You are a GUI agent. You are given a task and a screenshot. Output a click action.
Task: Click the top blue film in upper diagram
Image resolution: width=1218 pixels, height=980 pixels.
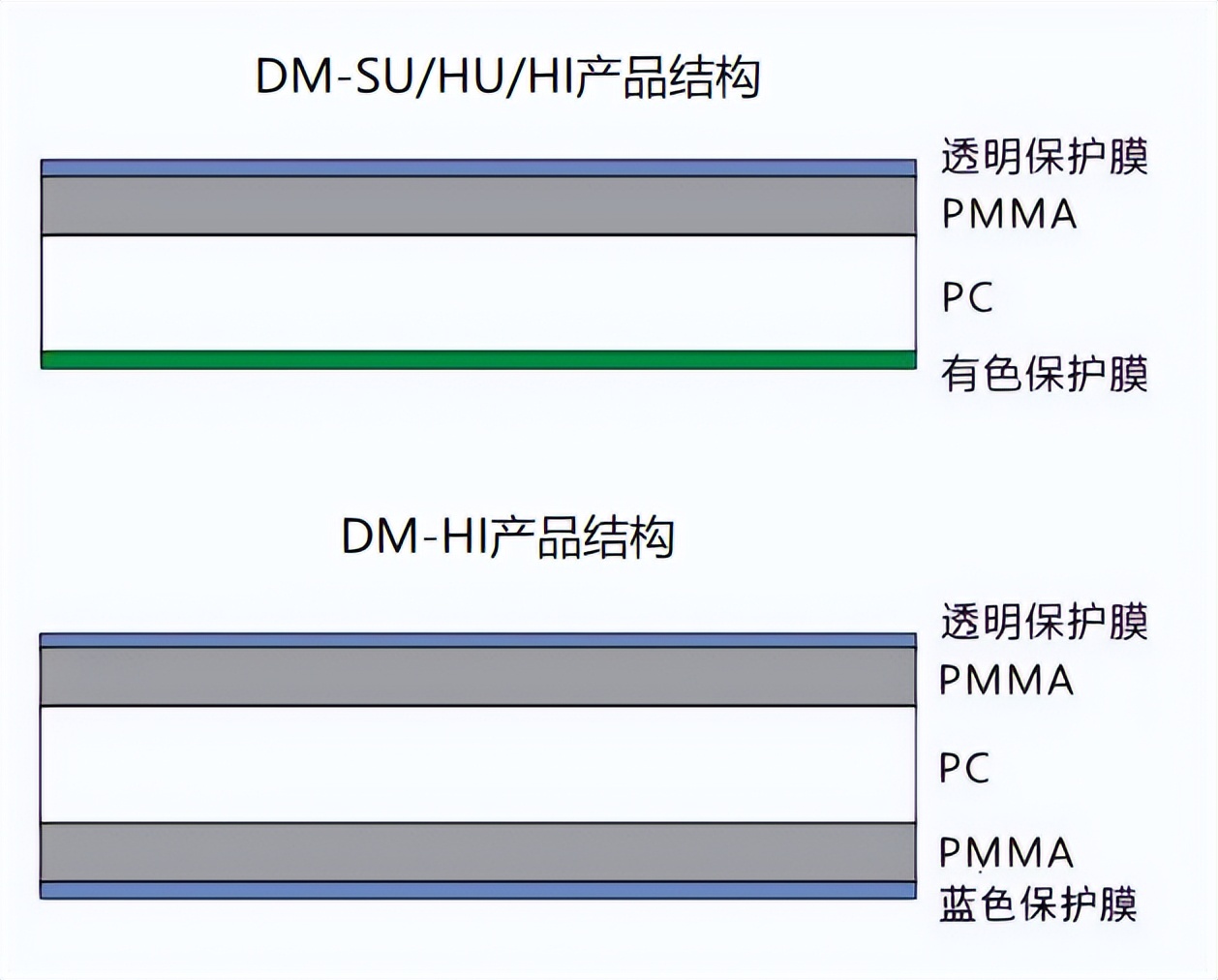478,168
